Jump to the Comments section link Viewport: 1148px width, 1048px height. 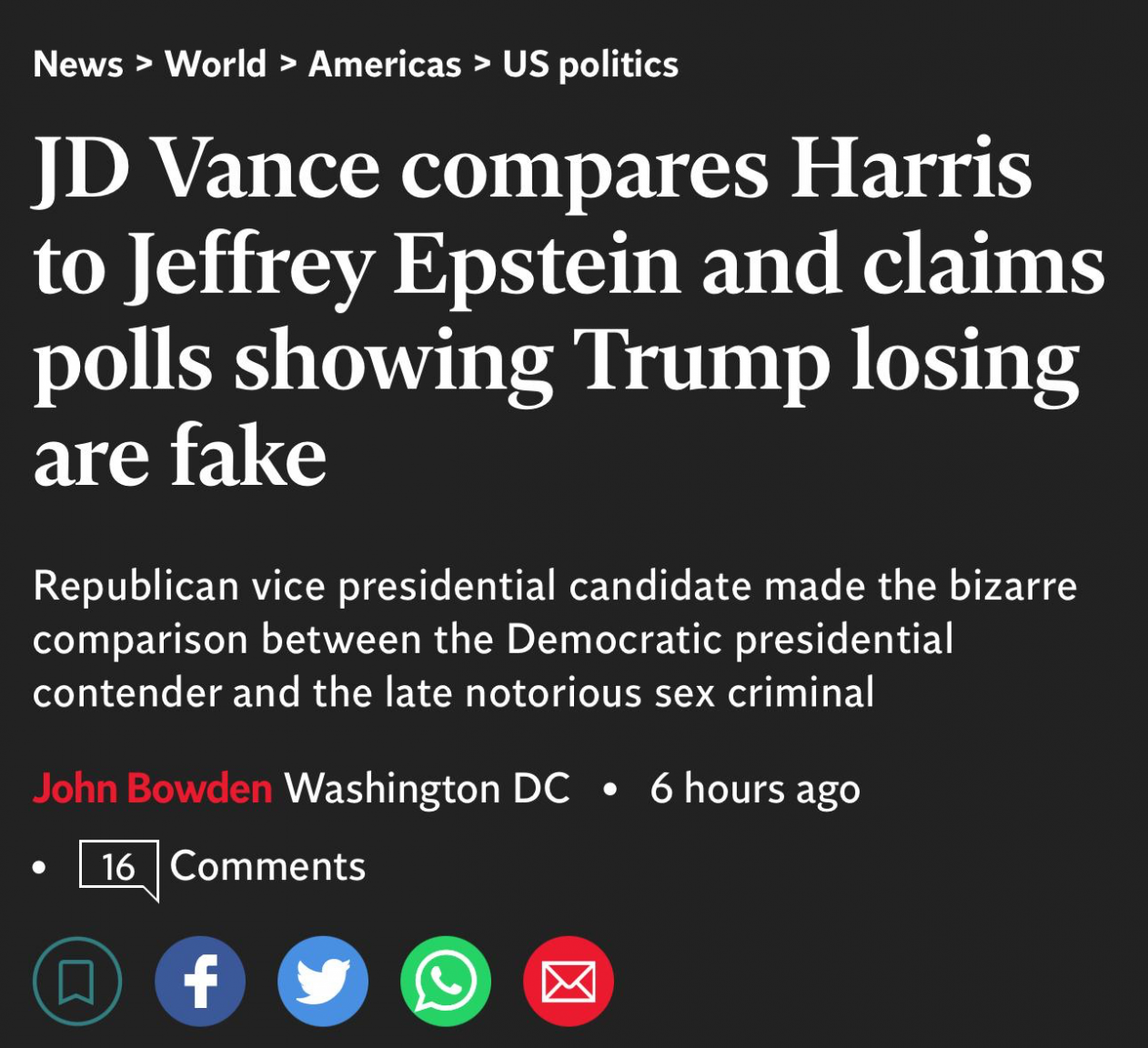[267, 866]
